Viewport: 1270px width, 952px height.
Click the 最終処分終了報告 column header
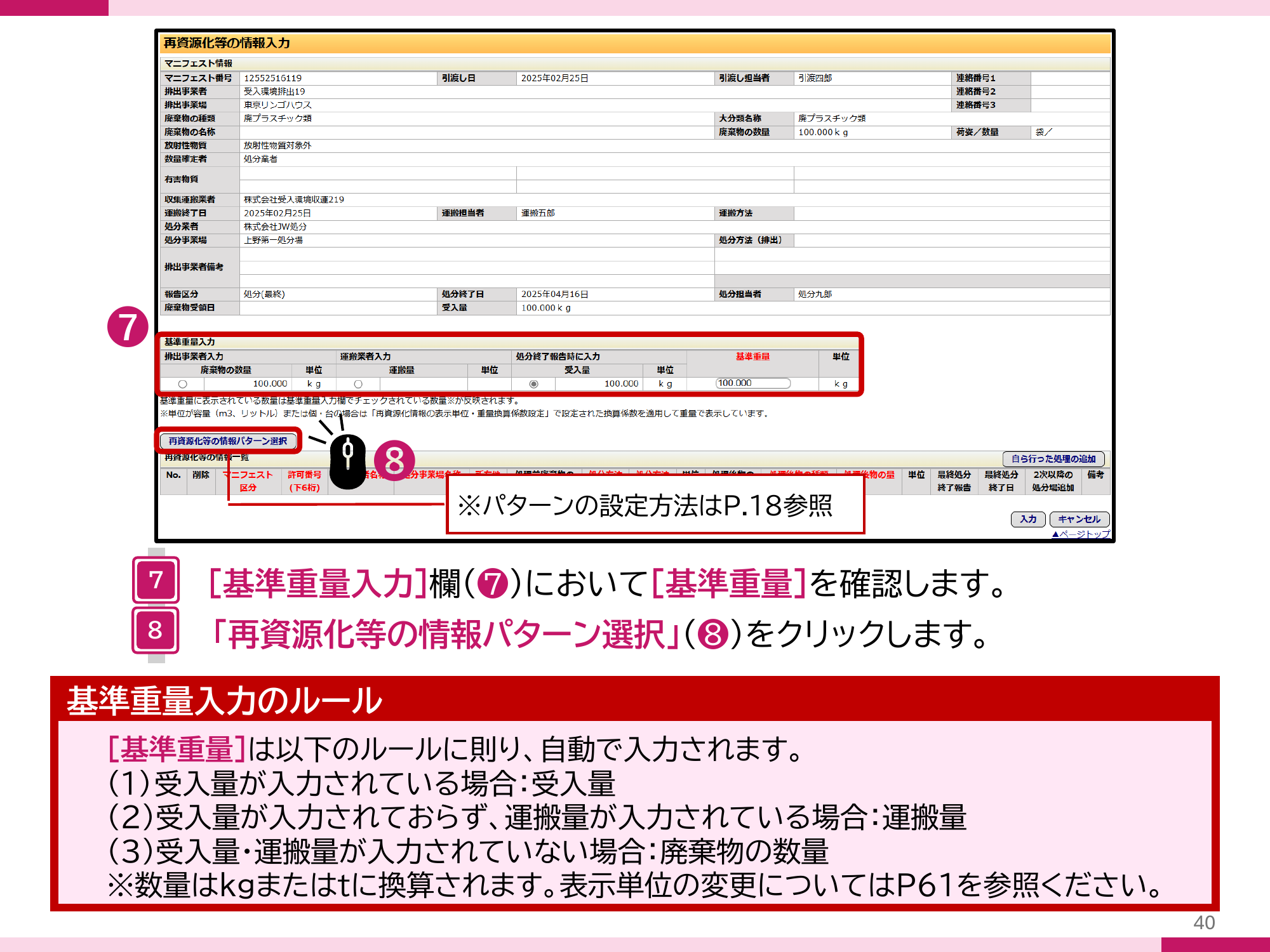[954, 481]
